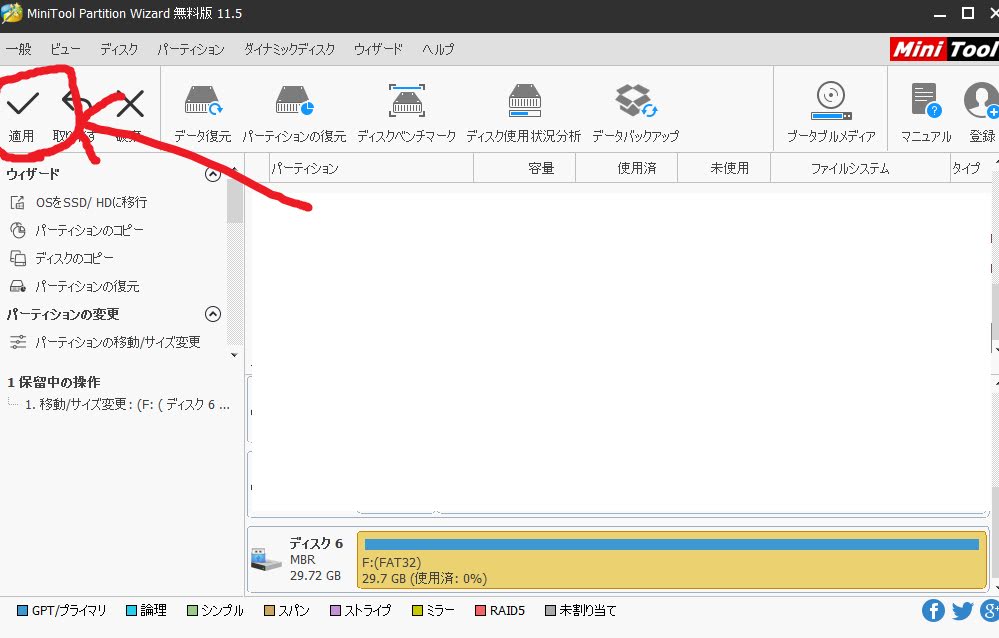Click the 登録 register icon
Screen dimensions: 999x638
pyautogui.click(x=982, y=101)
